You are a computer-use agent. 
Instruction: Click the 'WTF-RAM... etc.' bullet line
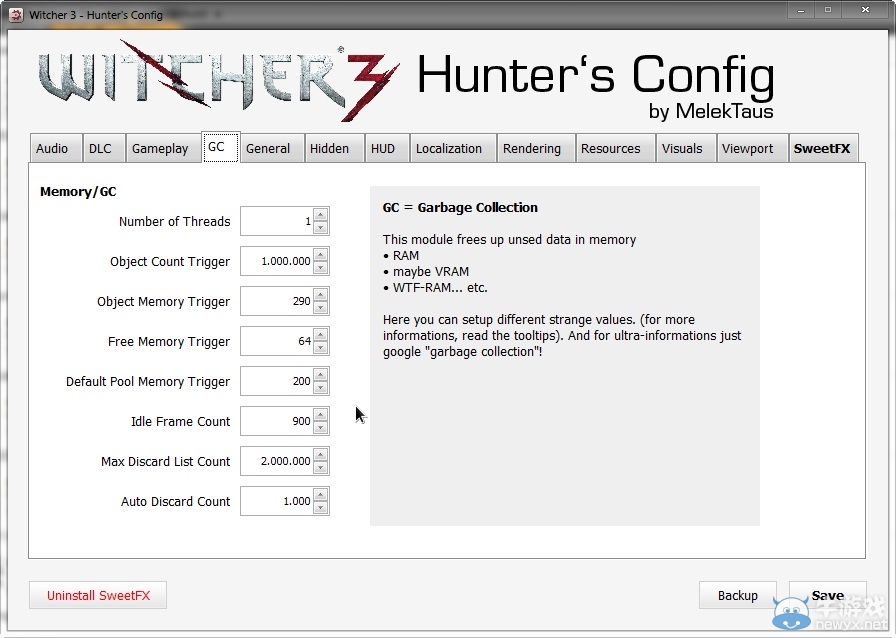435,288
